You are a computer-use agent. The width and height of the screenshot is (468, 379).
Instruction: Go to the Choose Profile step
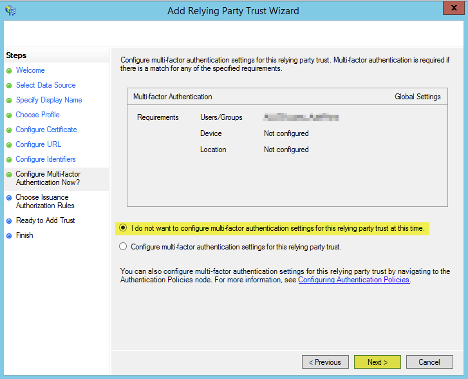37,115
